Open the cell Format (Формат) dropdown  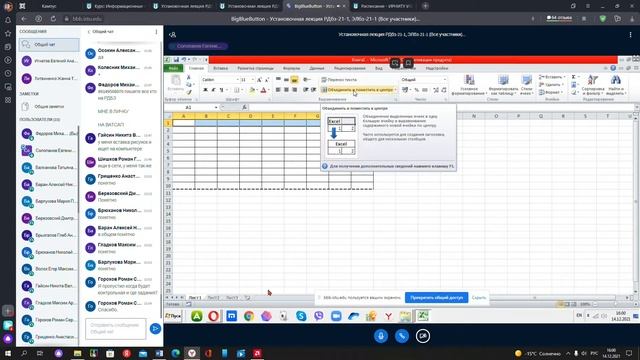coord(551,92)
